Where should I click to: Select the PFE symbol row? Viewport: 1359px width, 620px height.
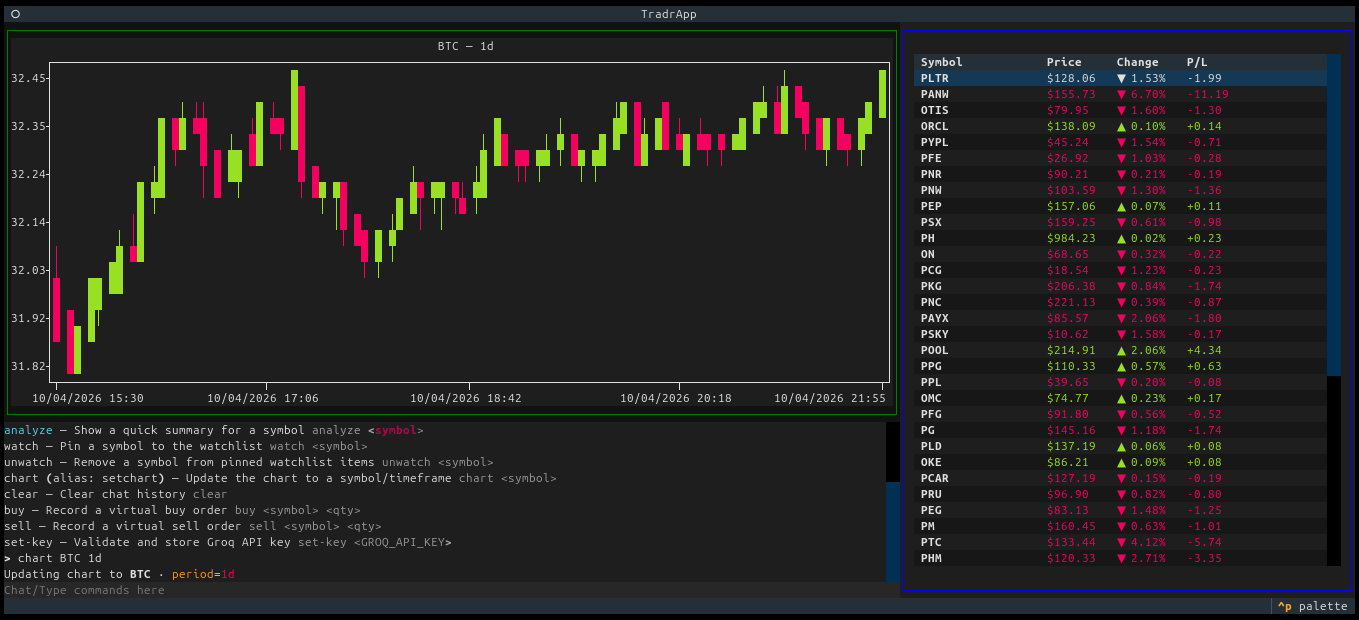coord(1120,158)
